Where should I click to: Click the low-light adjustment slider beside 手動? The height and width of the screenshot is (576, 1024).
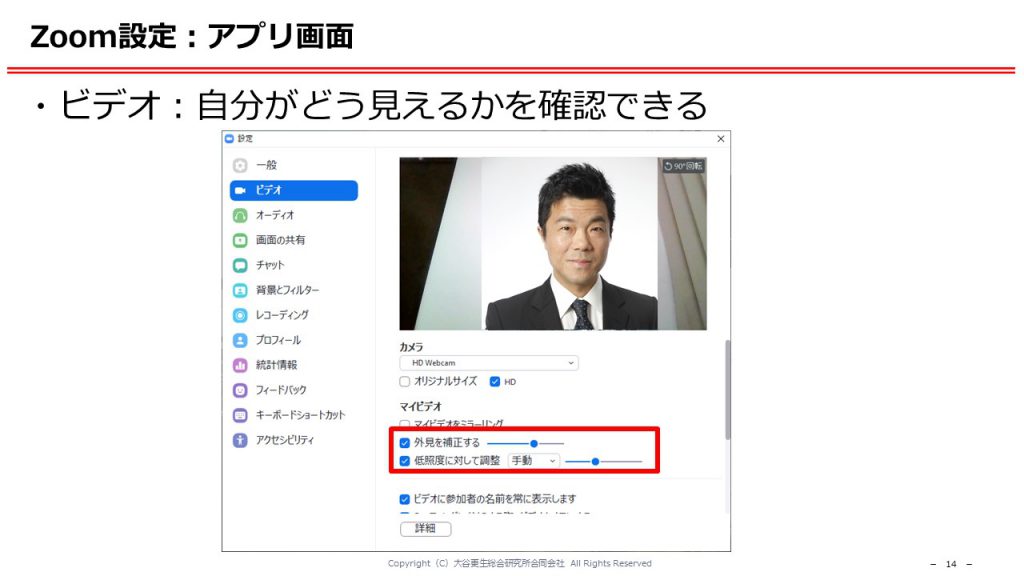point(603,462)
